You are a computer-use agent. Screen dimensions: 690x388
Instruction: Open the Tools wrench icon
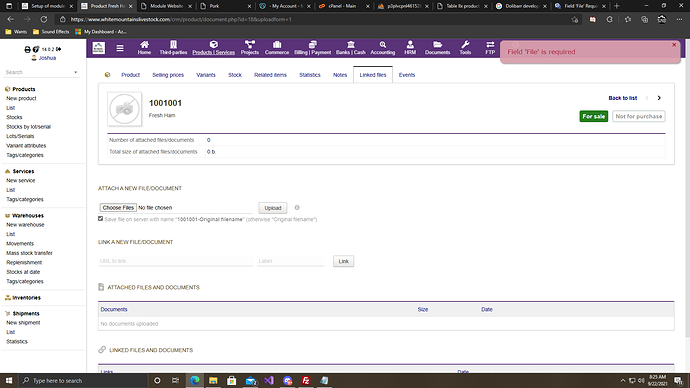pyautogui.click(x=465, y=44)
